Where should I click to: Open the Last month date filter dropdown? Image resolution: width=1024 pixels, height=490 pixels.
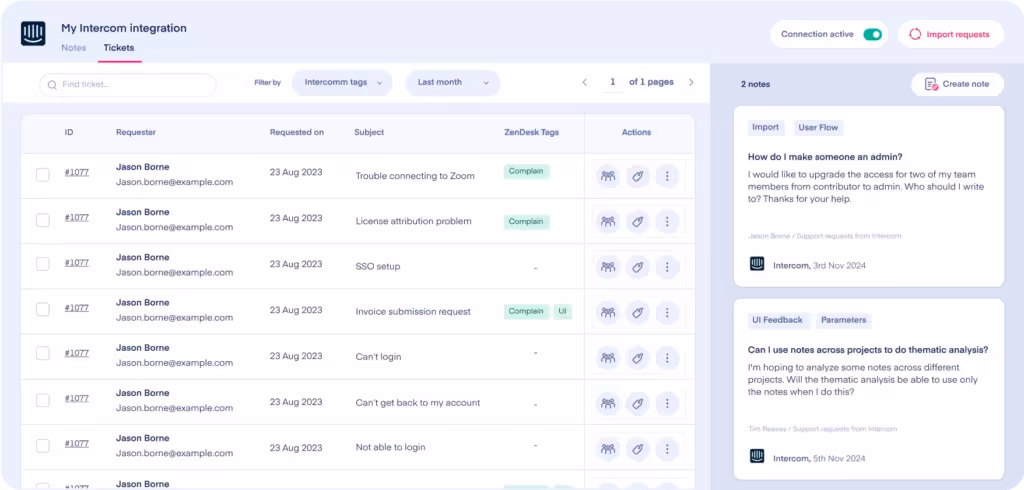pyautogui.click(x=453, y=83)
